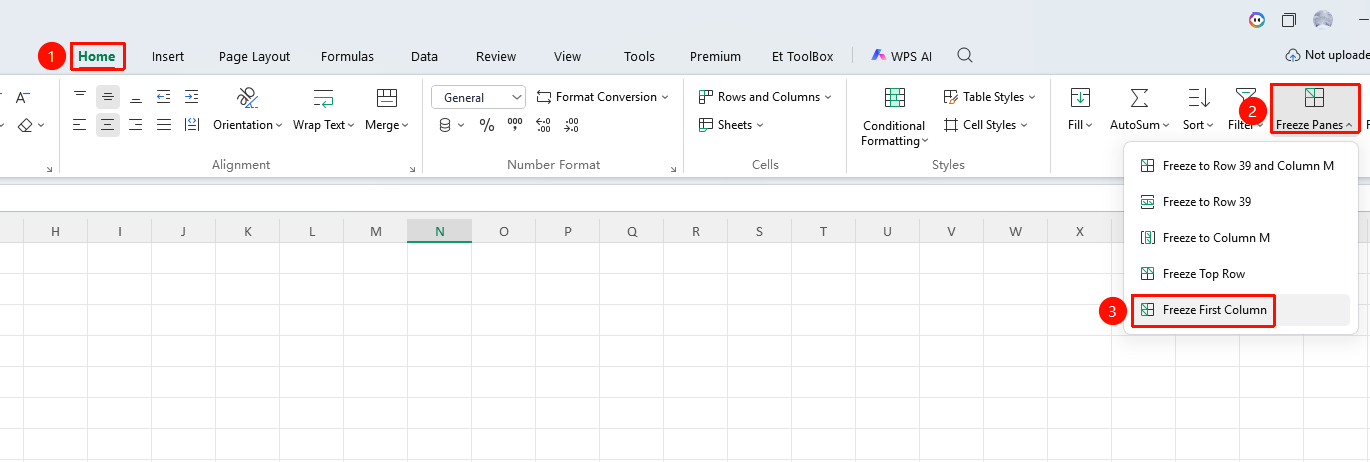Screen dimensions: 1370x462
Task: Click the increase indent icon
Action: click(191, 97)
